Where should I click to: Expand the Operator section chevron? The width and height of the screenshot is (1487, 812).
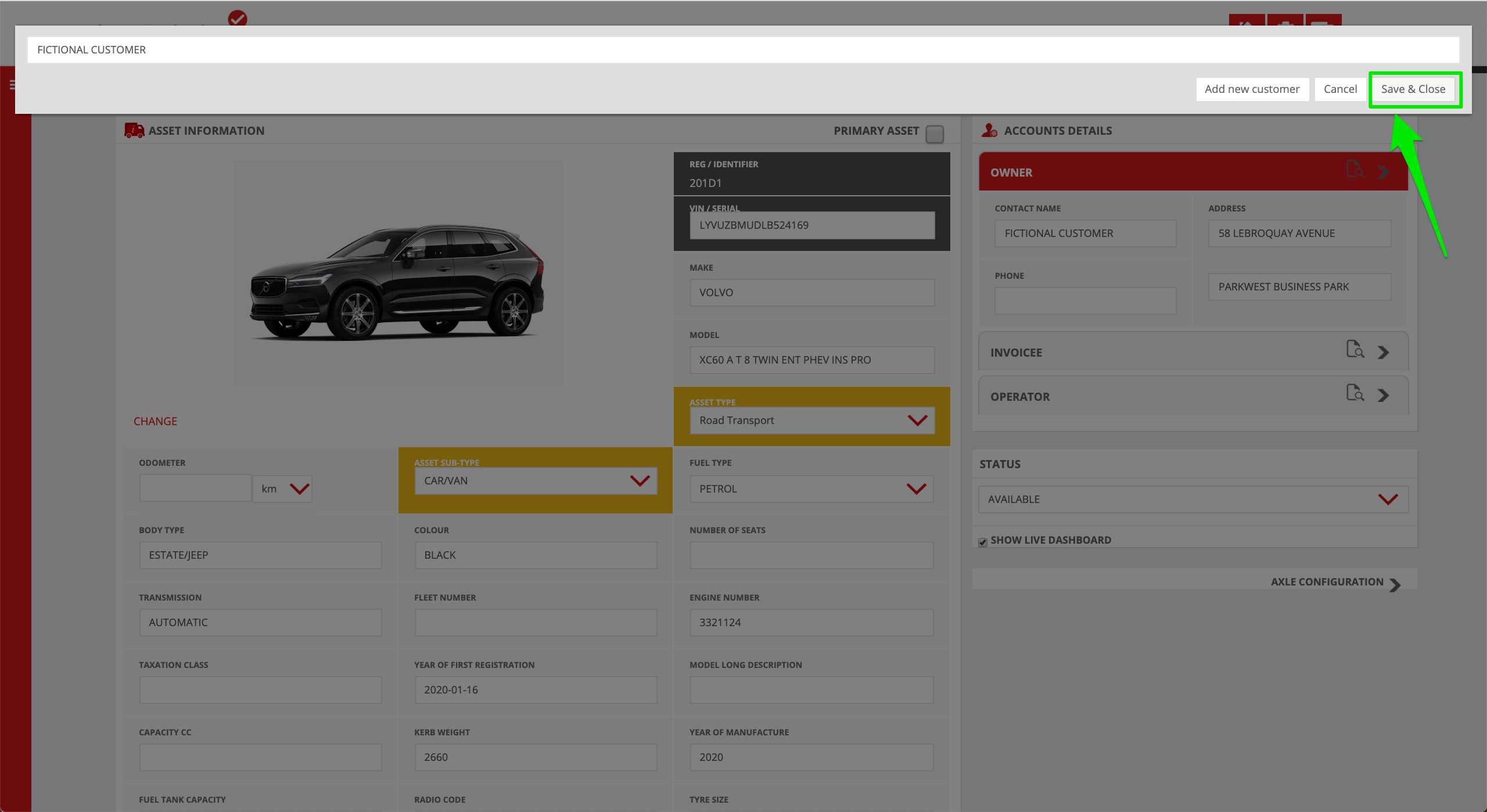click(1384, 396)
